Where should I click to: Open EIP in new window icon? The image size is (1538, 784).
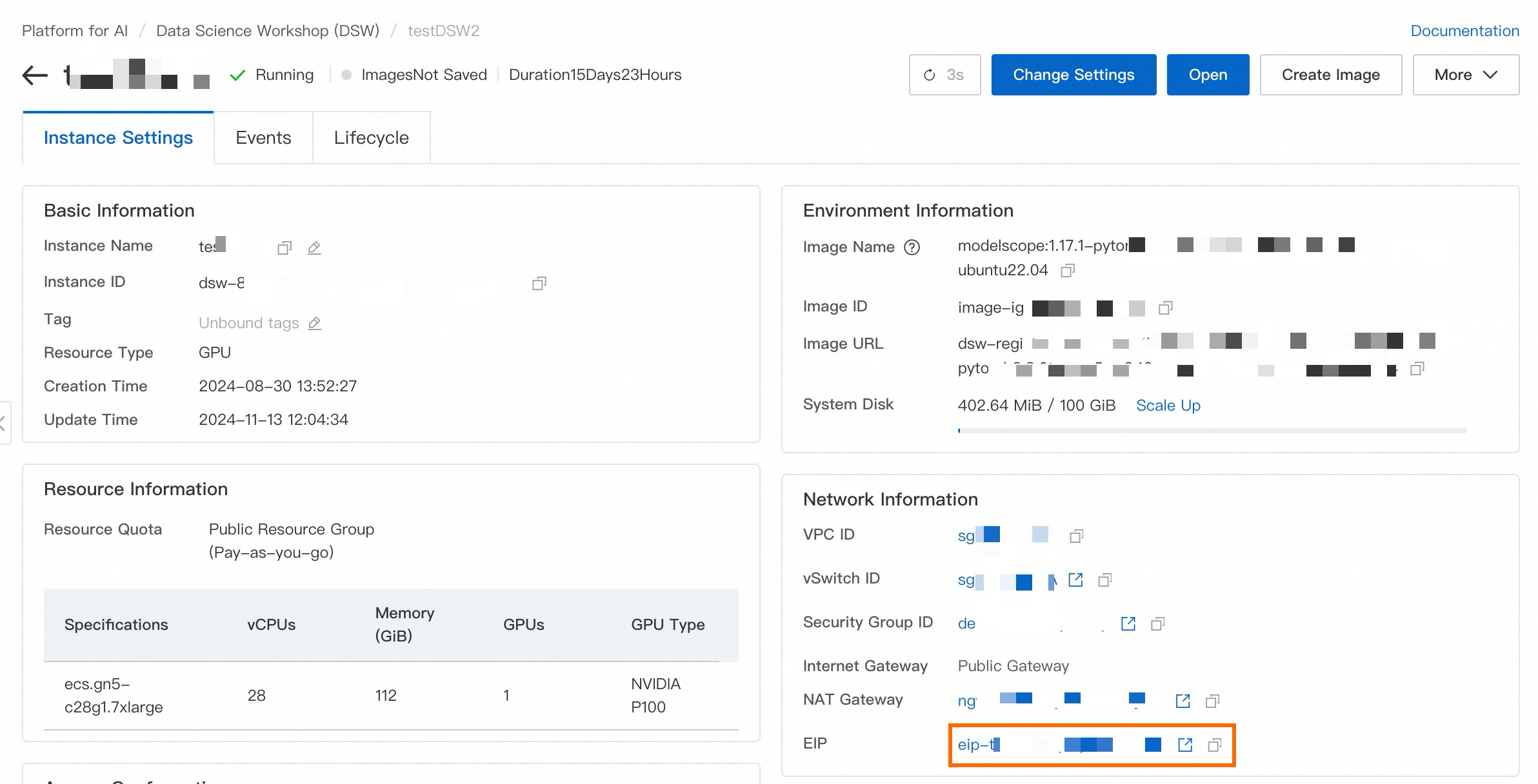pos(1185,745)
